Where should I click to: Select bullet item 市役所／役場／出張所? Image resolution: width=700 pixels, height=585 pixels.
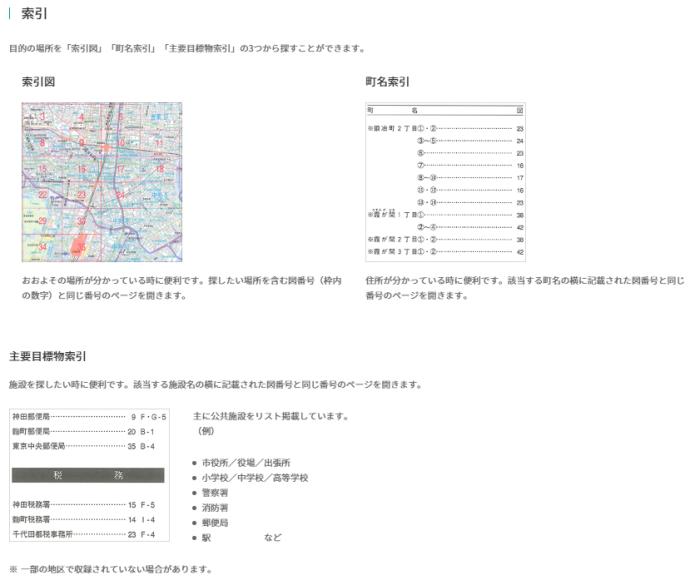[x=246, y=463]
